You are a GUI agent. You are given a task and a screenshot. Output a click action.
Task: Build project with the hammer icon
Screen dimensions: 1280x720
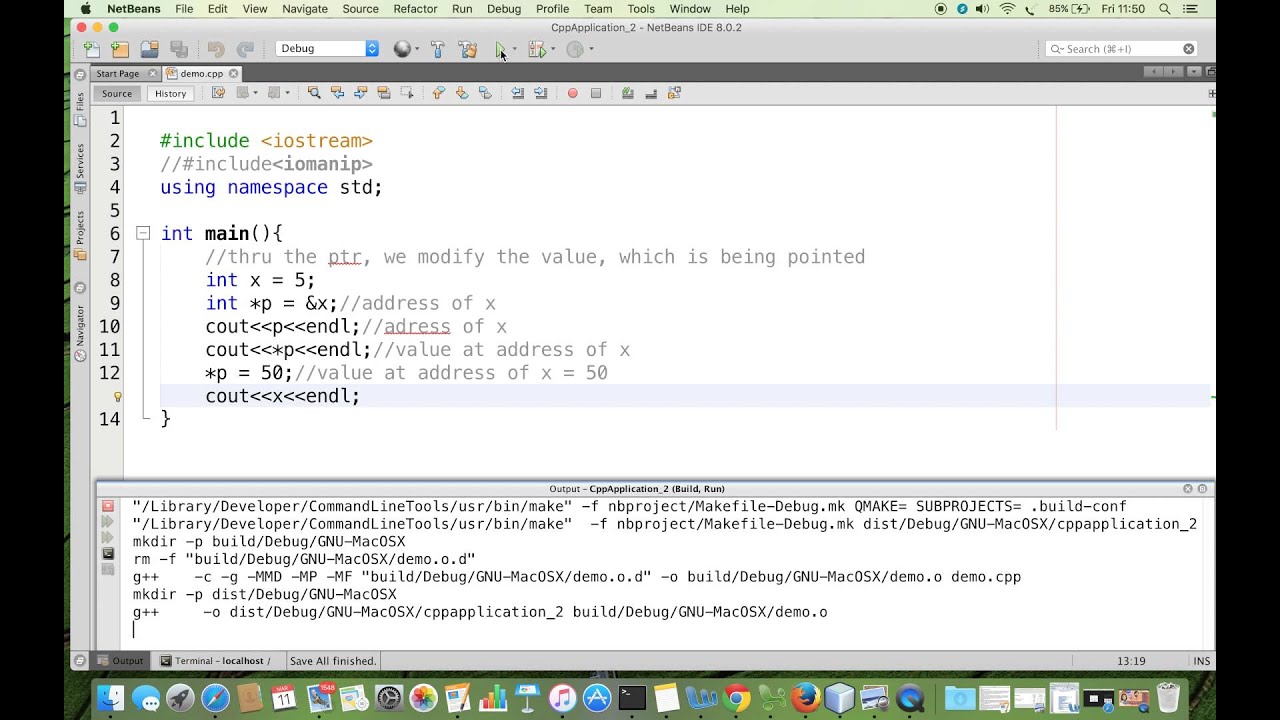pyautogui.click(x=437, y=49)
